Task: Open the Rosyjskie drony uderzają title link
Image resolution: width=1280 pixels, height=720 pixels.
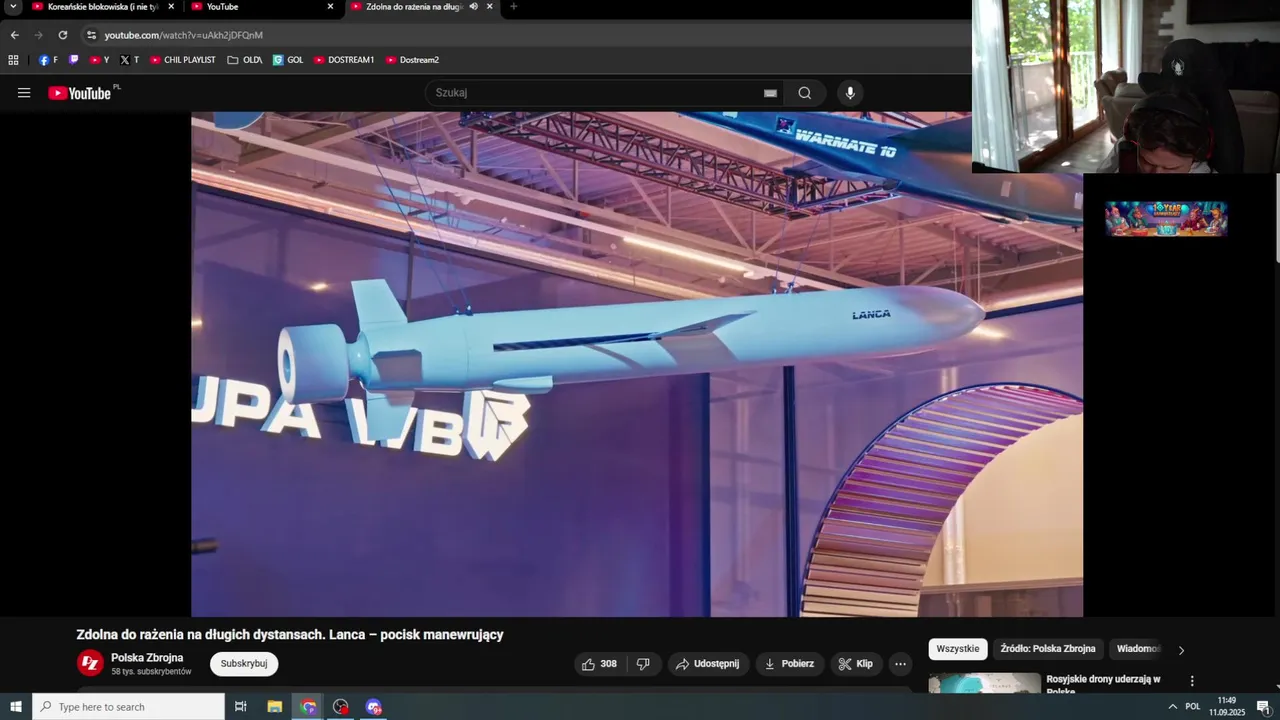Action: pos(1104,685)
